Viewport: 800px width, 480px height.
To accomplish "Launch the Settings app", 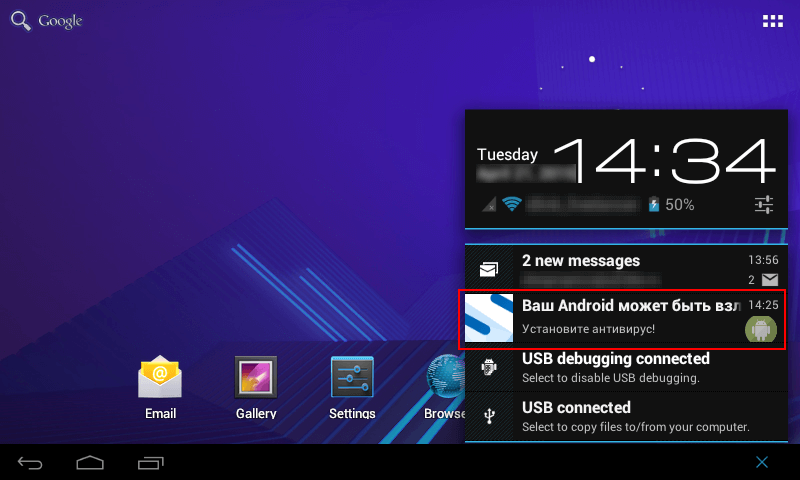I will pyautogui.click(x=352, y=387).
